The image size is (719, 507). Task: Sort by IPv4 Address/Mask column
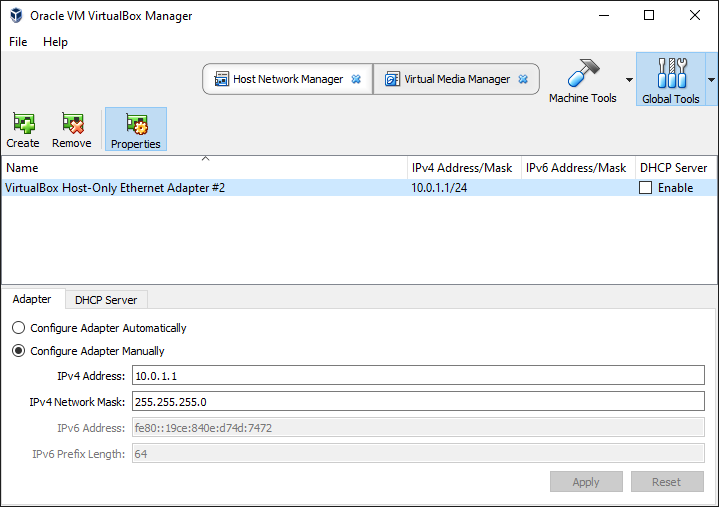pos(464,168)
